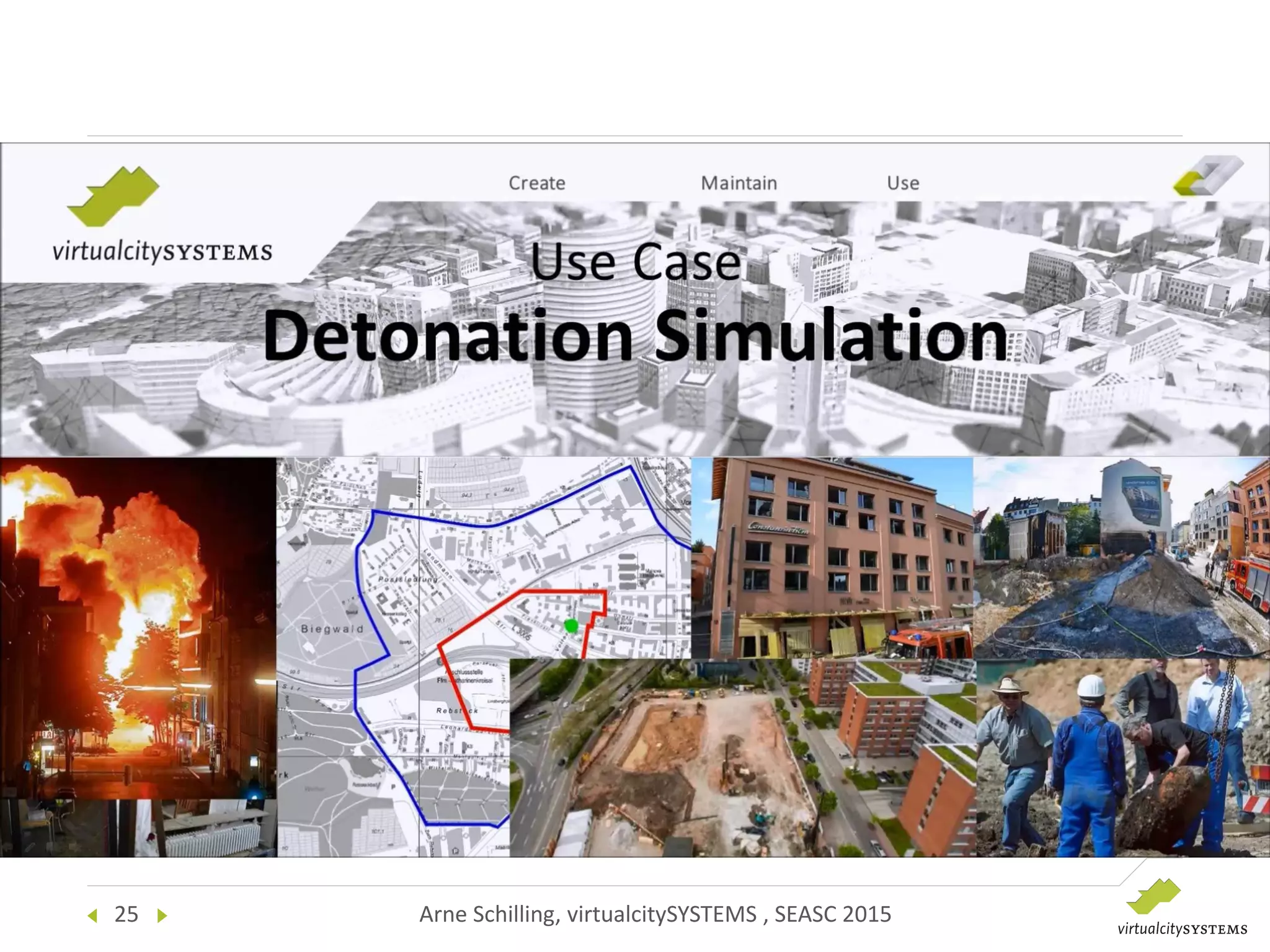Select the Create tab
The height and width of the screenshot is (952, 1270).
coord(536,183)
